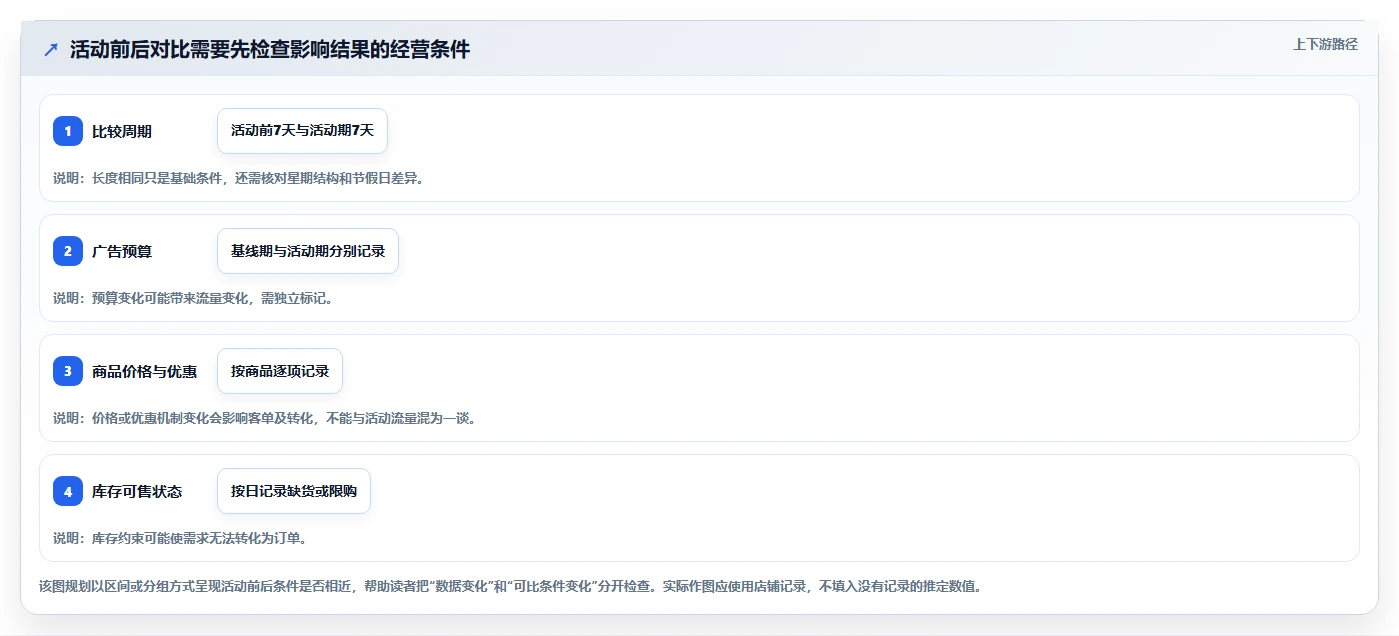
Task: Click the arrow icon beside the panel title
Action: pyautogui.click(x=51, y=50)
